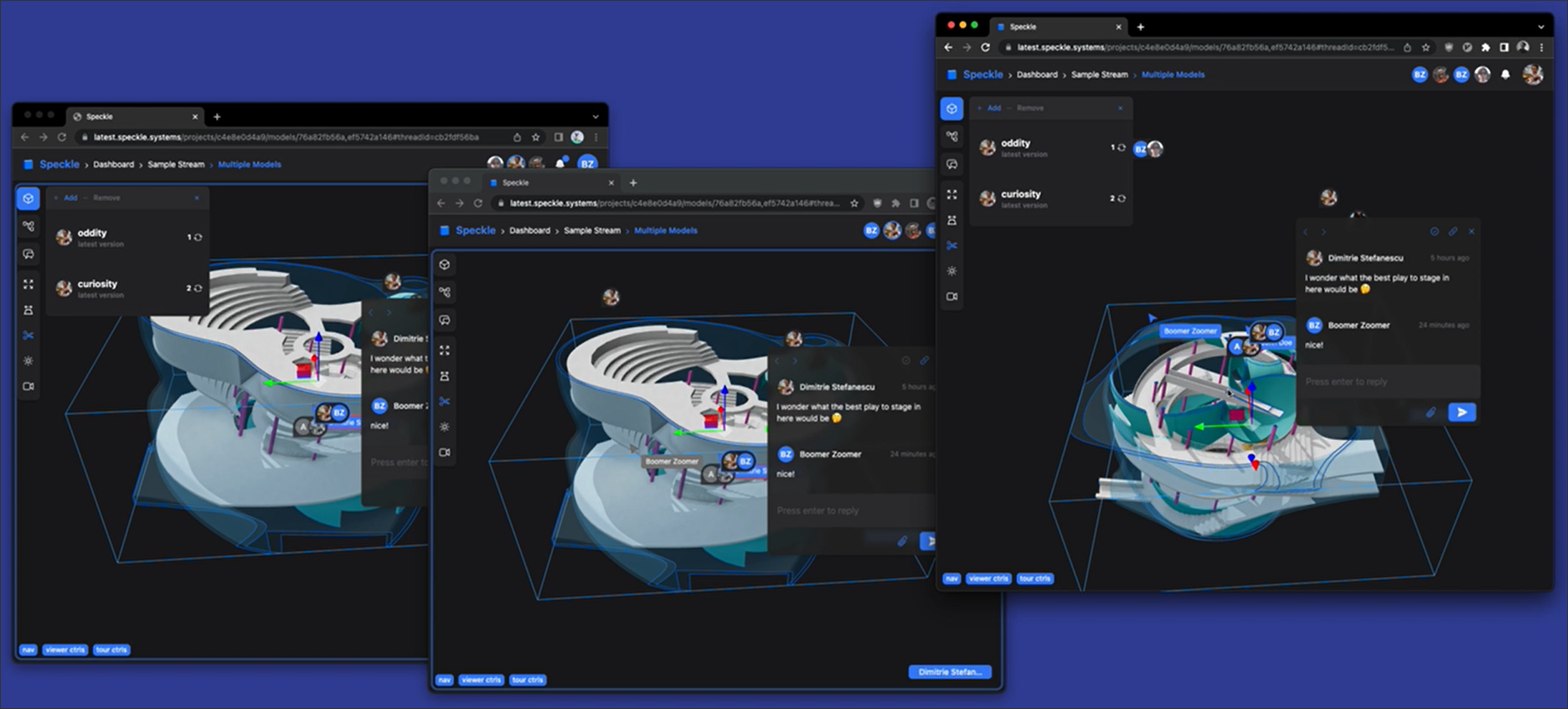Open scene explorer tree icon in right window
Image resolution: width=1568 pixels, height=709 pixels.
[952, 136]
